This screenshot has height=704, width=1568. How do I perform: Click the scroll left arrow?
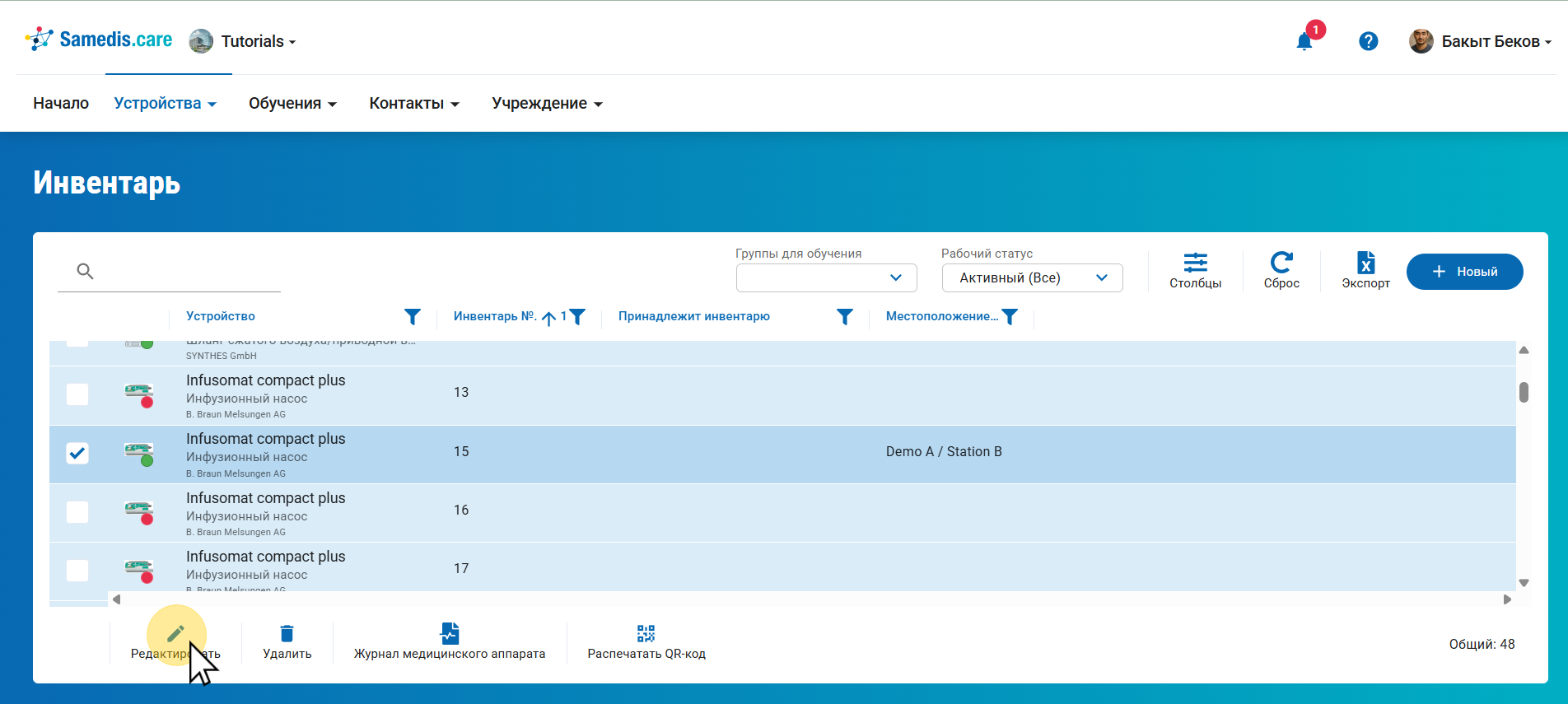tap(117, 599)
